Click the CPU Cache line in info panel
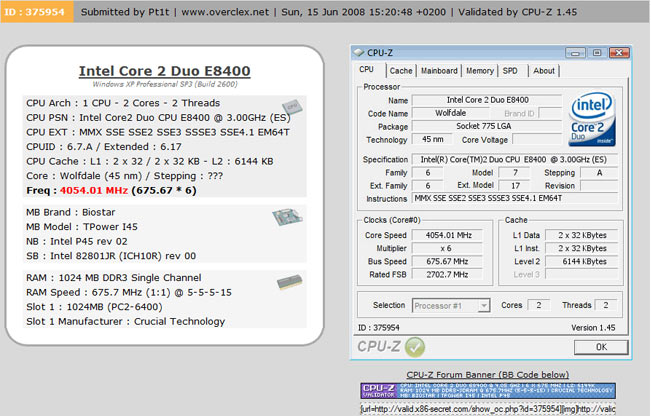The height and width of the screenshot is (416, 651). click(149, 161)
